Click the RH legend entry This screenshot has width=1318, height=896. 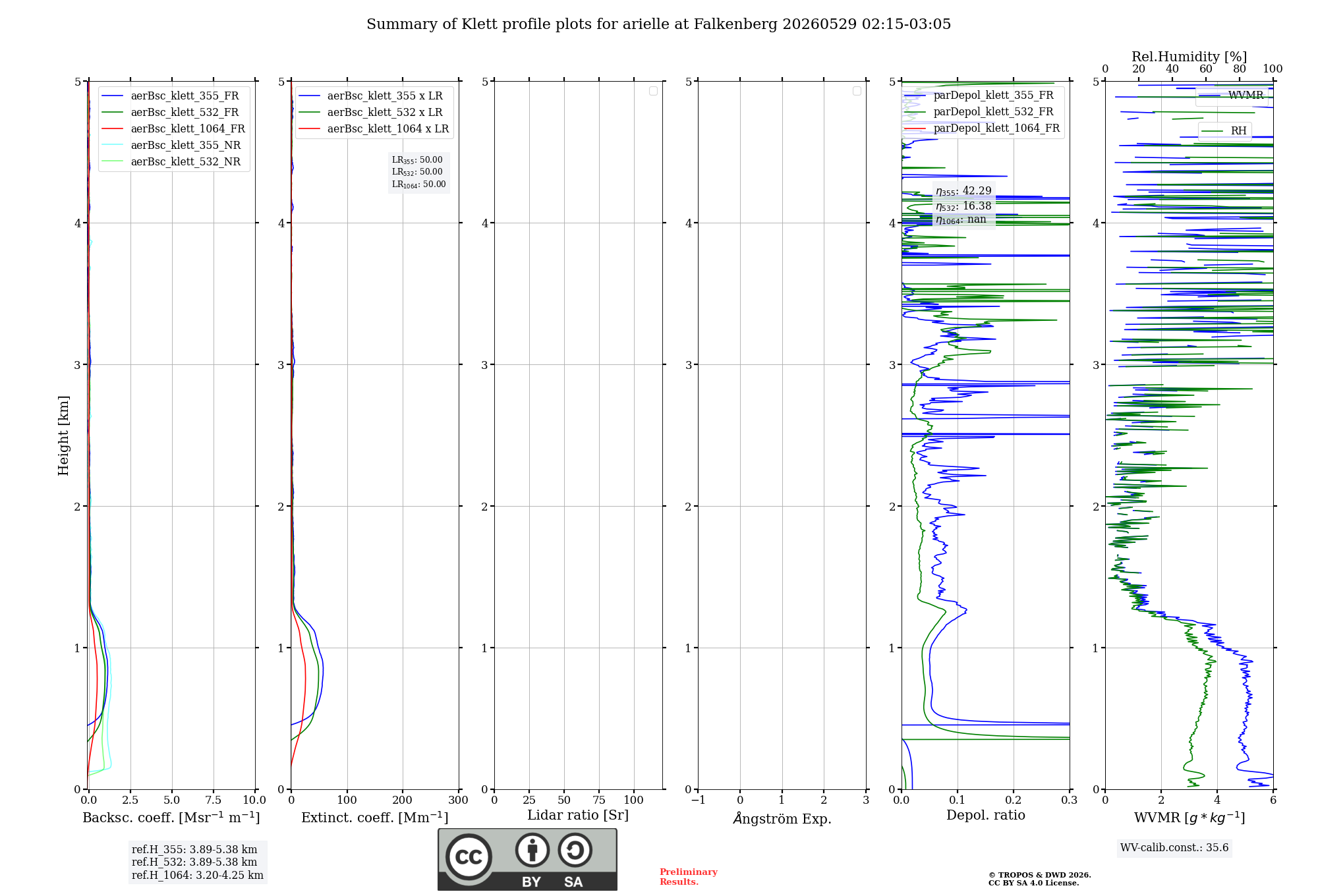tap(1224, 130)
